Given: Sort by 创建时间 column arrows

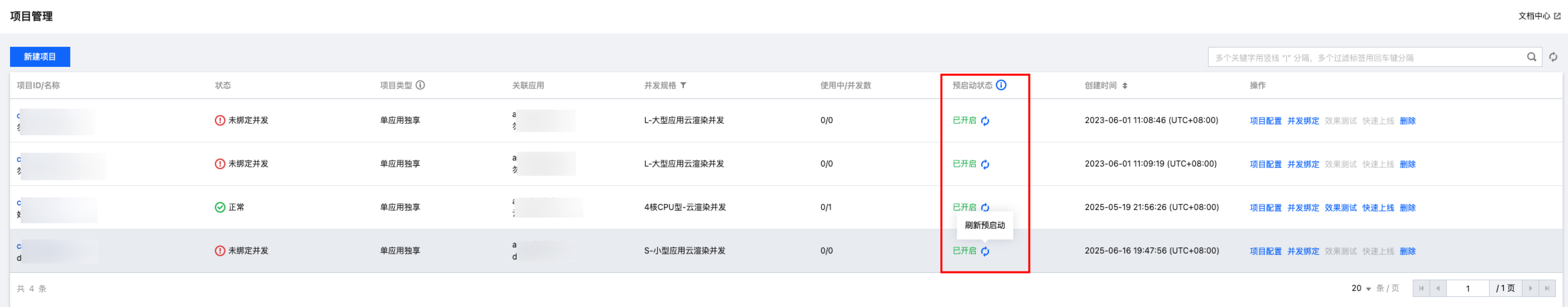Looking at the screenshot, I should (1125, 86).
